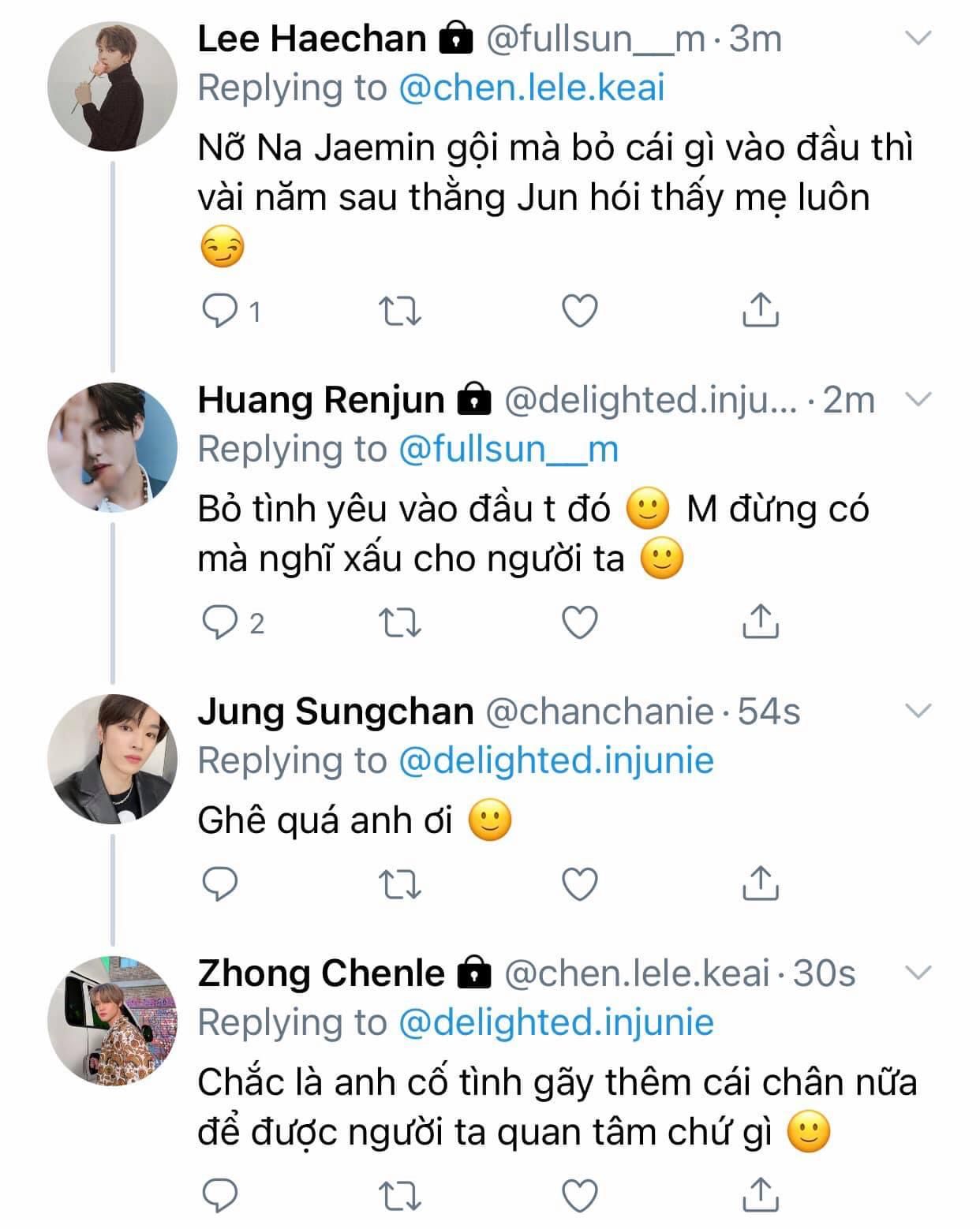Retweet Lee Haechan's tweet
Image resolution: width=980 pixels, height=1229 pixels.
pyautogui.click(x=400, y=312)
